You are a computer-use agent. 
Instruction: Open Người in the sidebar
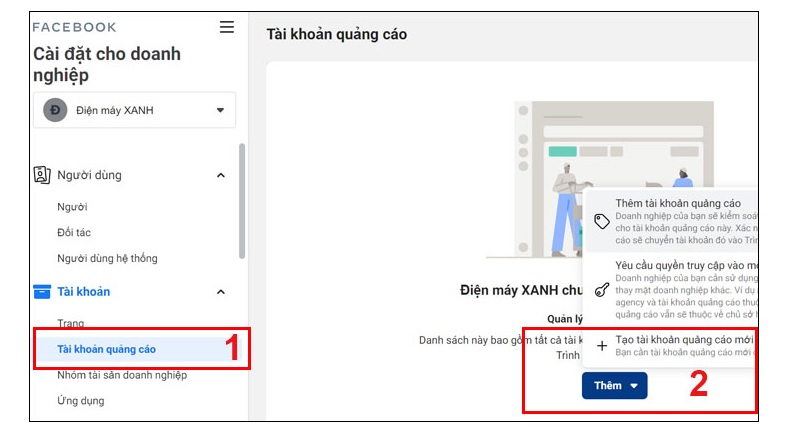(x=72, y=207)
